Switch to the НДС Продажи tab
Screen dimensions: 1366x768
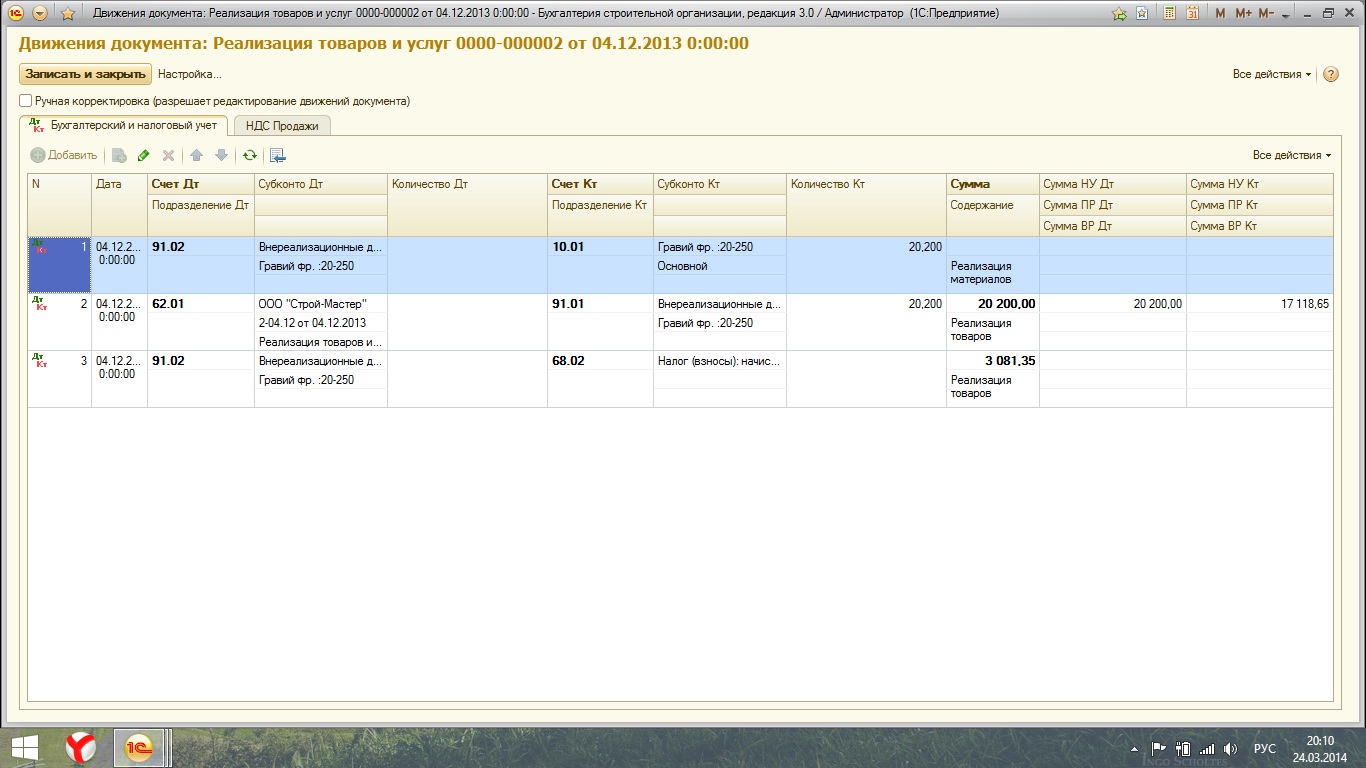click(282, 126)
